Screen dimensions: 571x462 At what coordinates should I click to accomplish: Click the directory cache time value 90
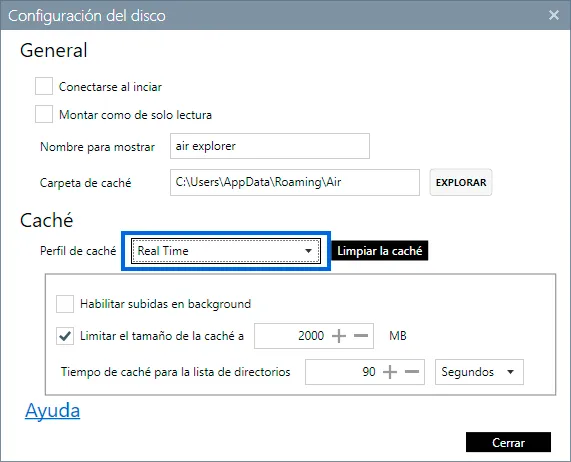pos(369,372)
